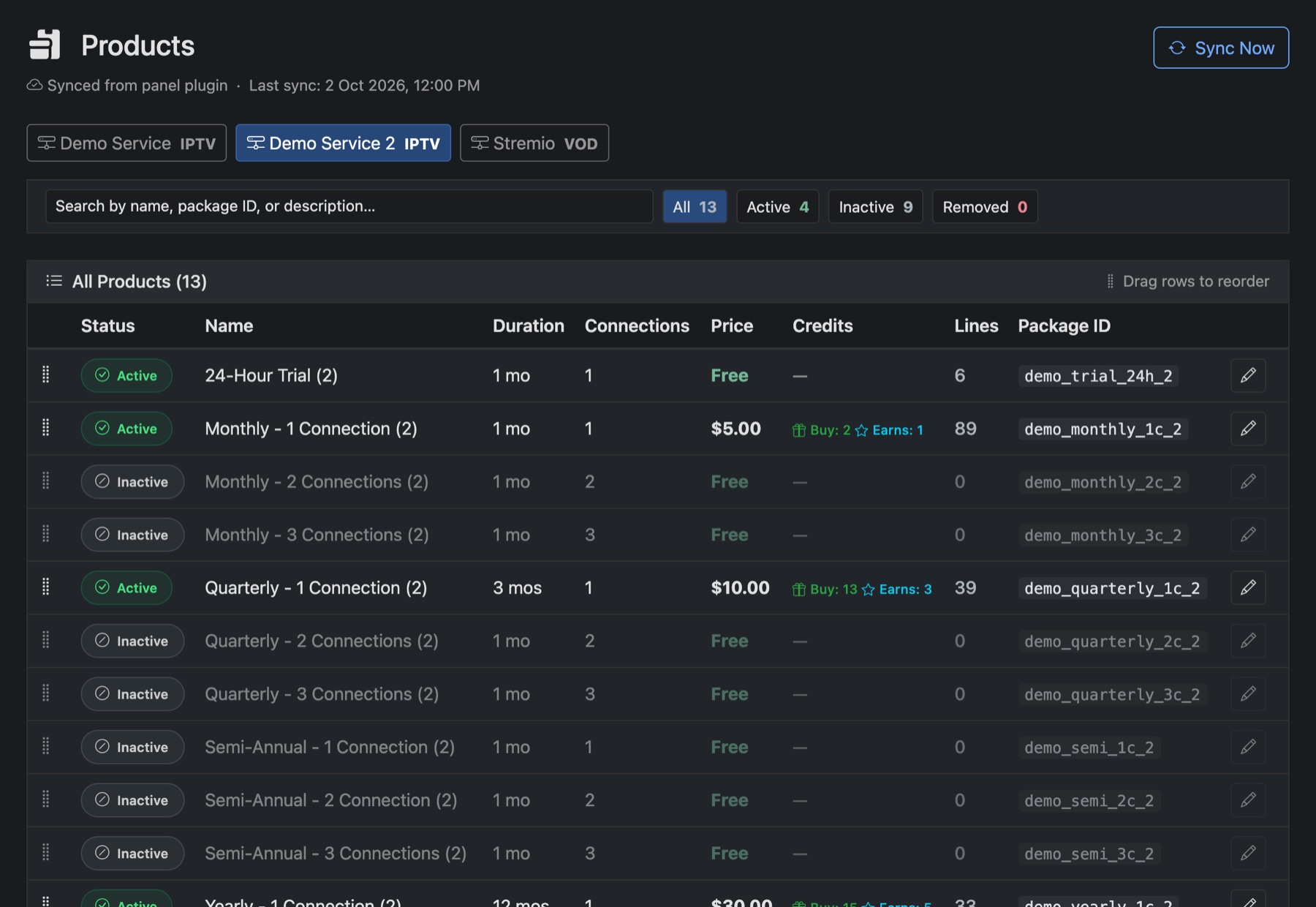Select the Demo Service 2 IPTV tab
Viewport: 1316px width, 907px height.
(x=343, y=143)
